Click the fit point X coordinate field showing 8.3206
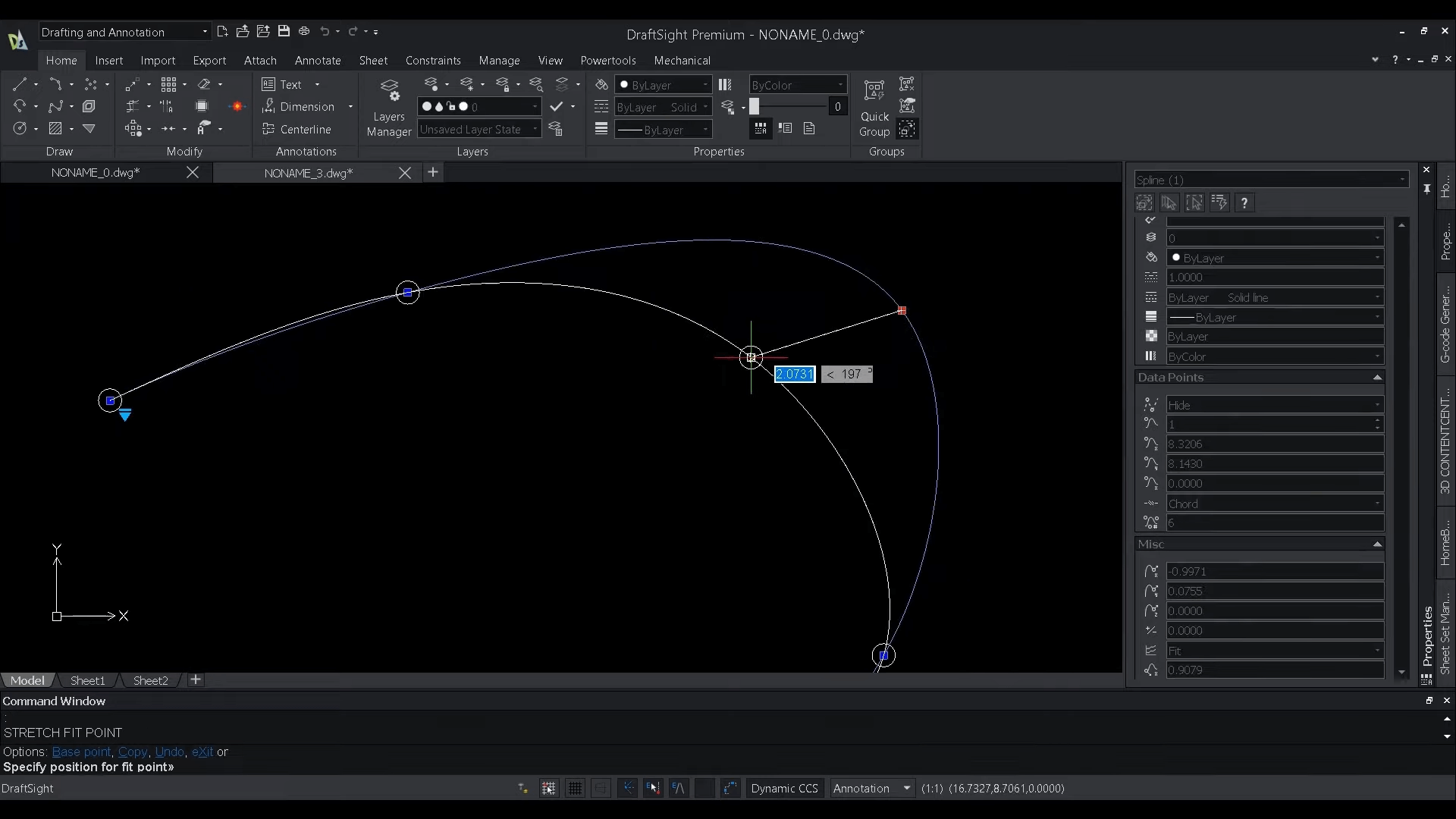This screenshot has width=1456, height=819. (x=1276, y=444)
